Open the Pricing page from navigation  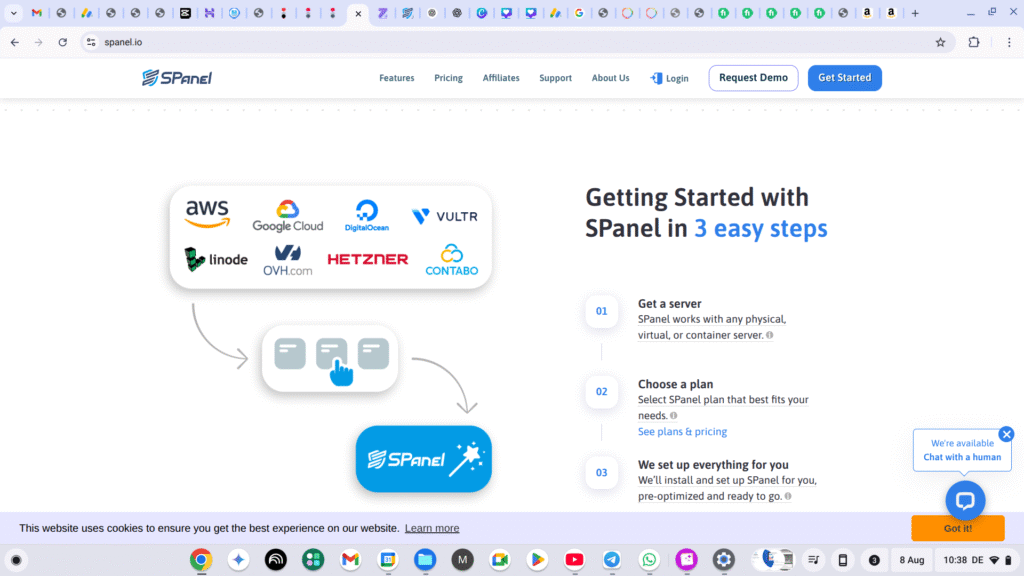[448, 78]
